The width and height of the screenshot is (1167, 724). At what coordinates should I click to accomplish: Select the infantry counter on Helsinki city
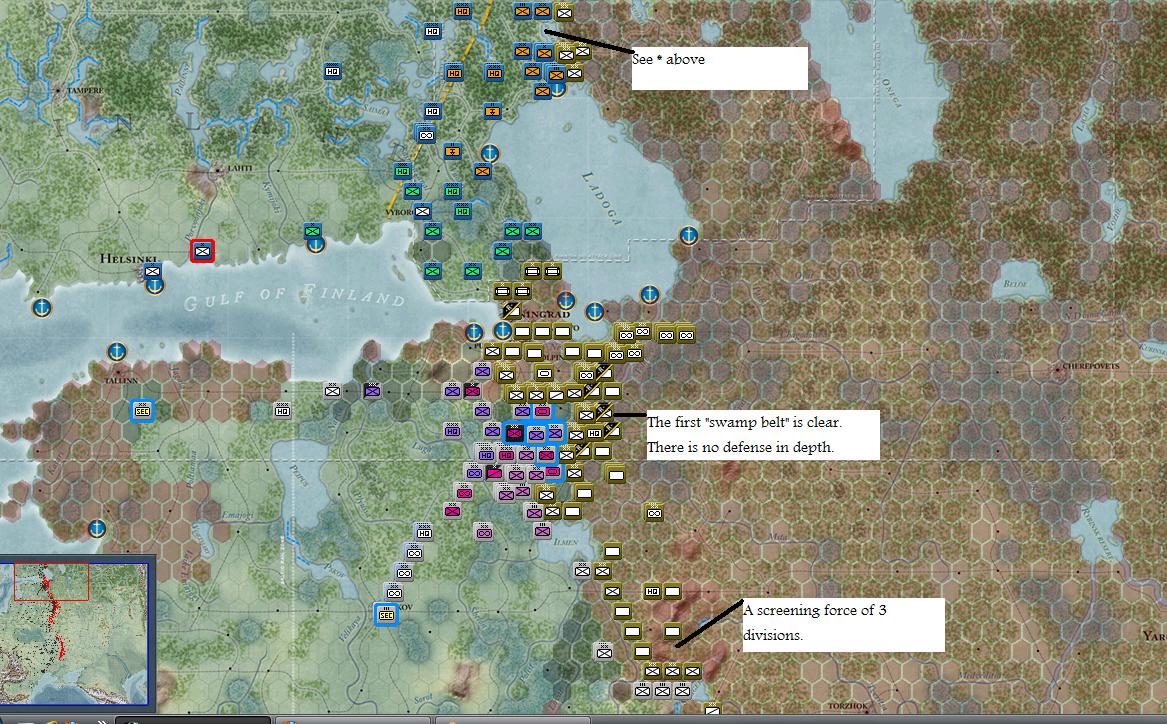click(153, 272)
